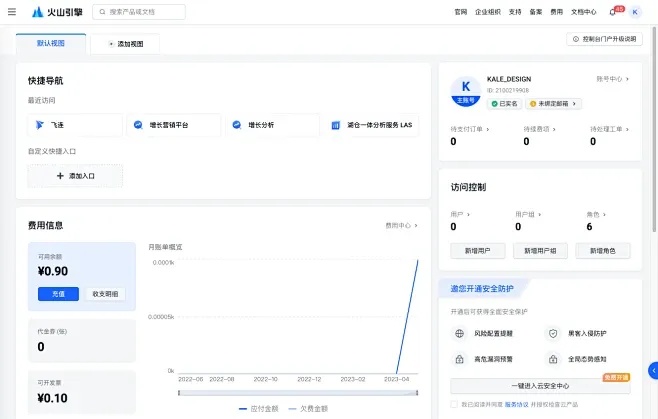This screenshot has height=419, width=658.
Task: Open 企业组织 in top navigation
Action: (488, 12)
